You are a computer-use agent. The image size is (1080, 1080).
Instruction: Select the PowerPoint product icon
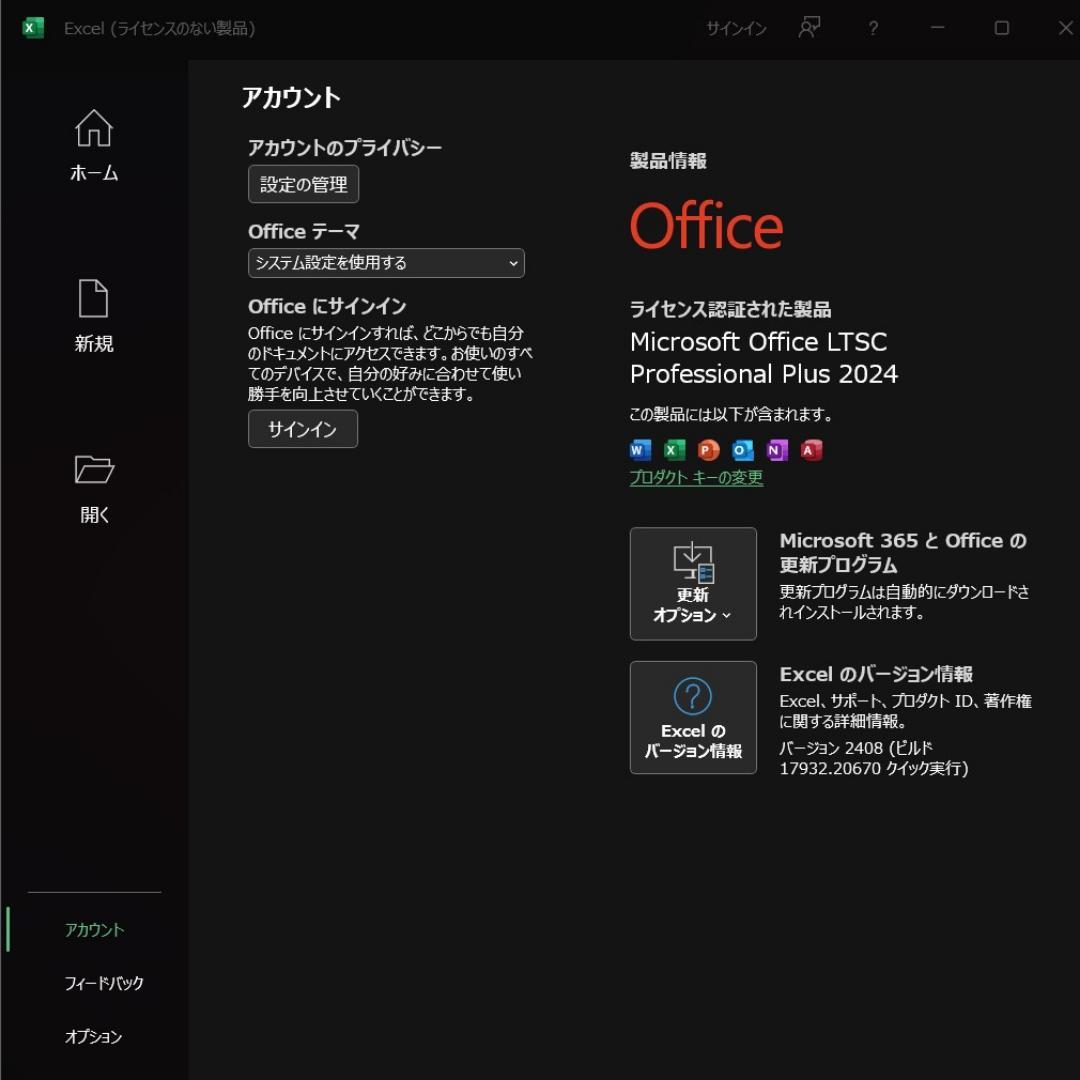[706, 450]
